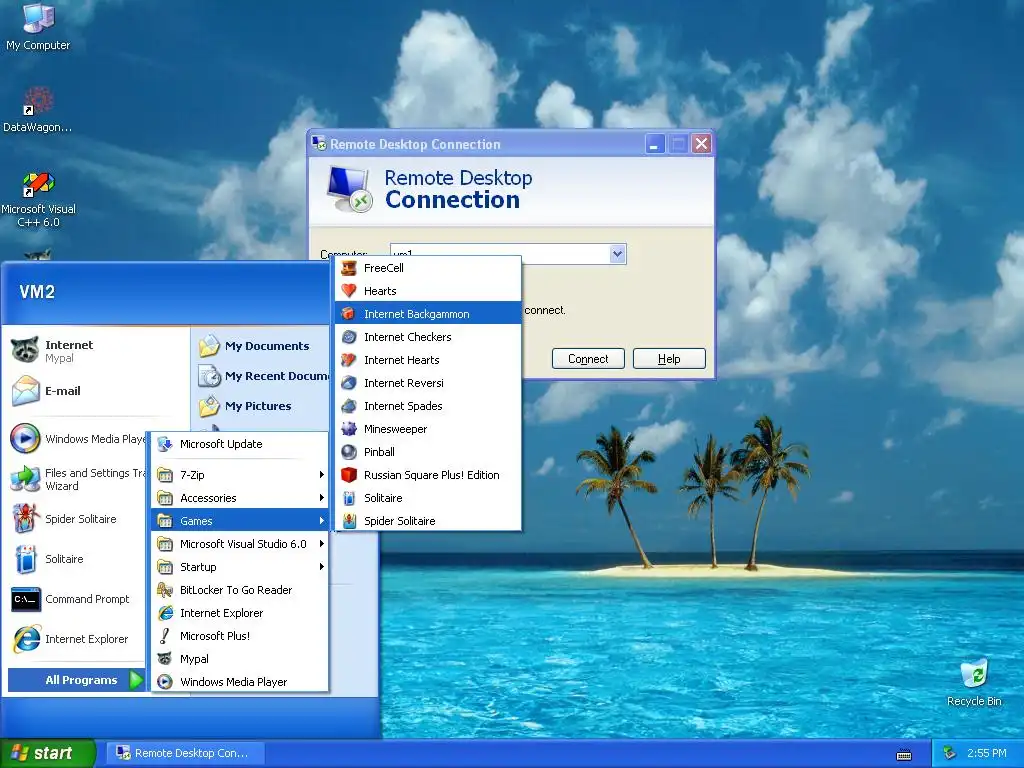1024x768 pixels.
Task: Expand the Games submenu arrow
Action: 321,520
